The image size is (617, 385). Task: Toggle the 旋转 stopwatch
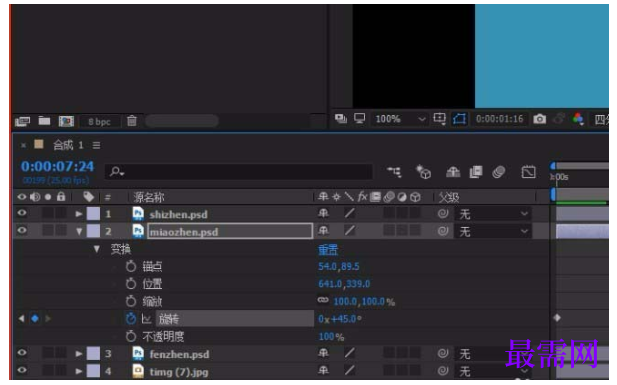pos(131,318)
